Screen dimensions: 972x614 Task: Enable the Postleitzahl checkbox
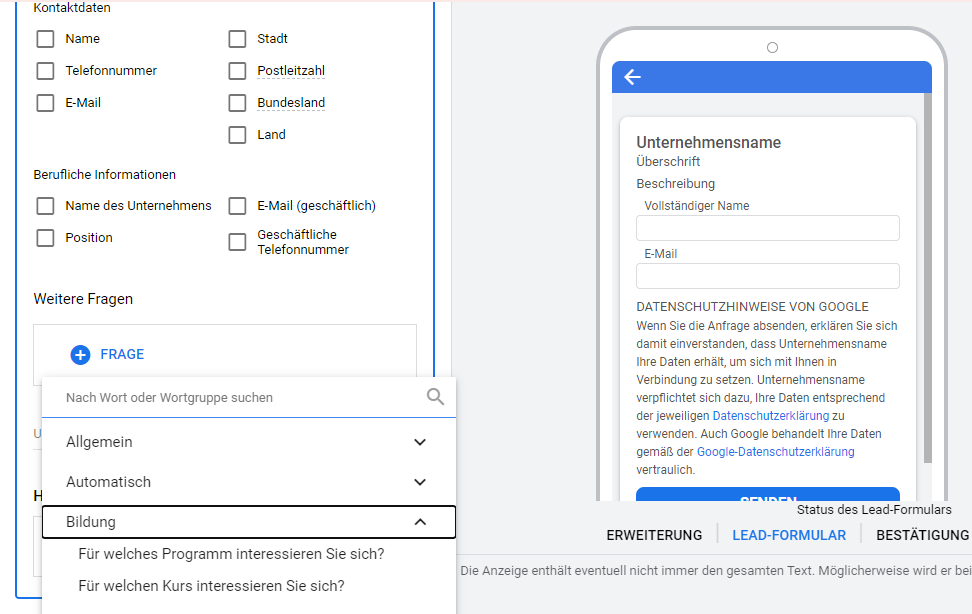tap(237, 70)
